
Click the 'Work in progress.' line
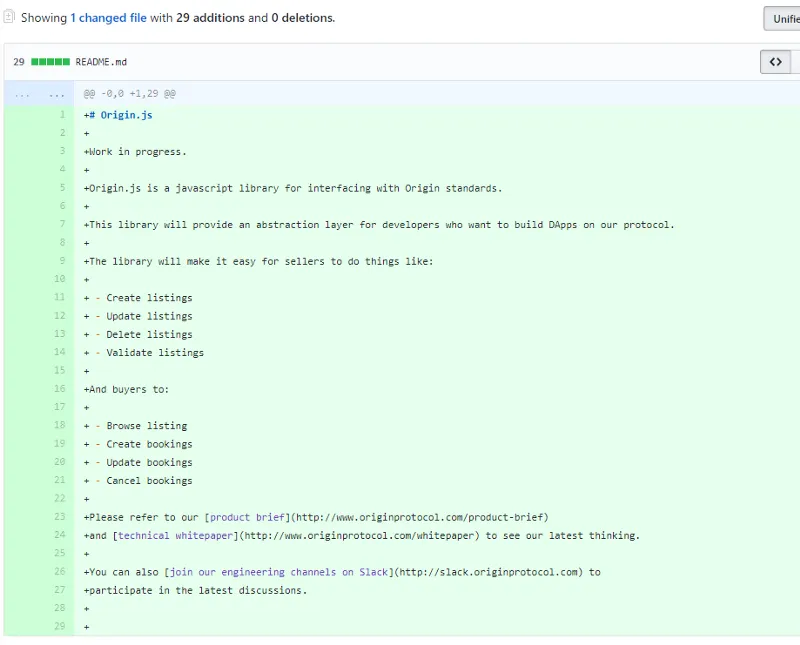pos(135,152)
